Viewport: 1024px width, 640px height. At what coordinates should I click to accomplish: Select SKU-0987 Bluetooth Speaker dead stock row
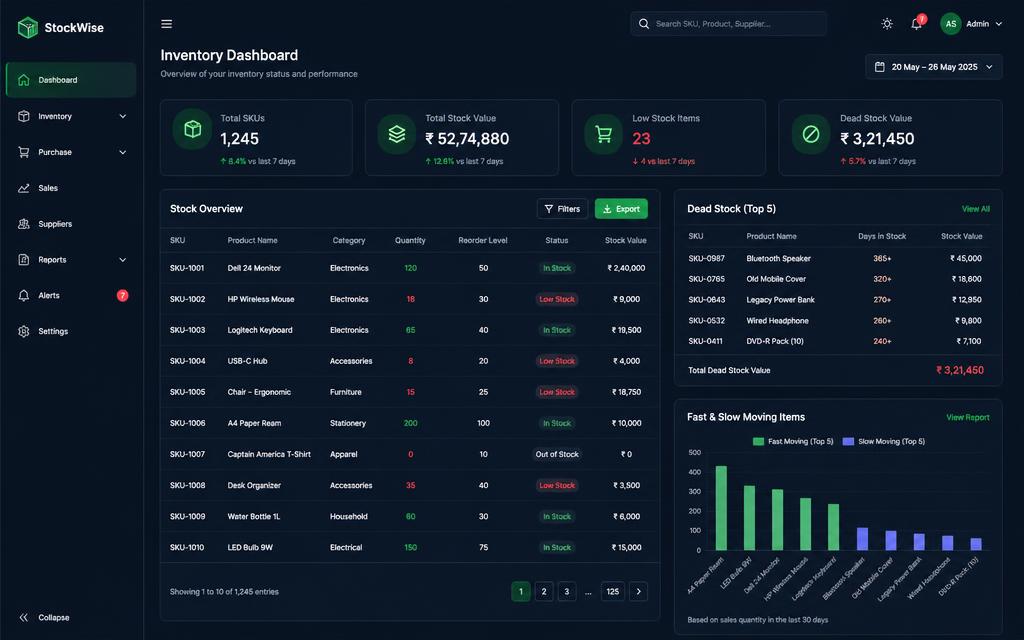coord(838,259)
